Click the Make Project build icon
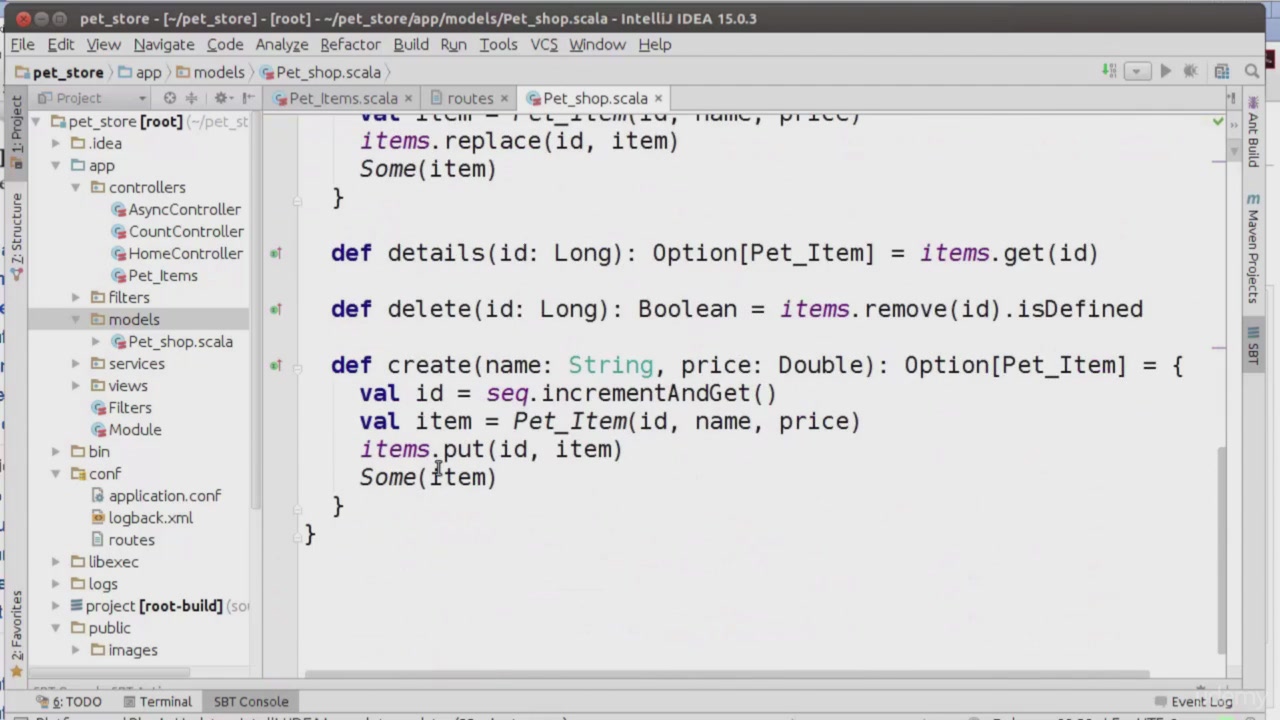This screenshot has width=1280, height=720. (1109, 71)
